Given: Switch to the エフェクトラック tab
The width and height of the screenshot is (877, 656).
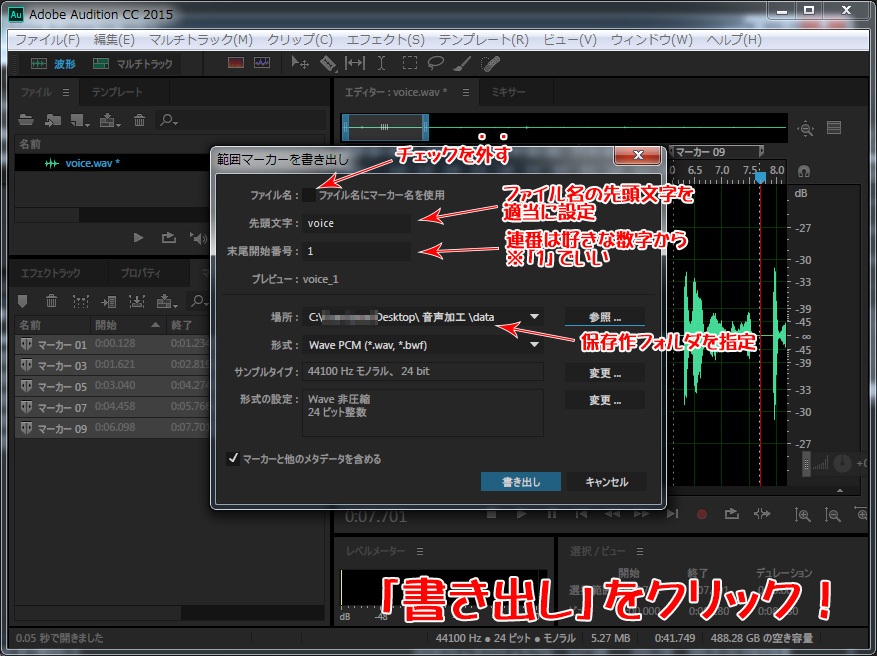Looking at the screenshot, I should 50,273.
